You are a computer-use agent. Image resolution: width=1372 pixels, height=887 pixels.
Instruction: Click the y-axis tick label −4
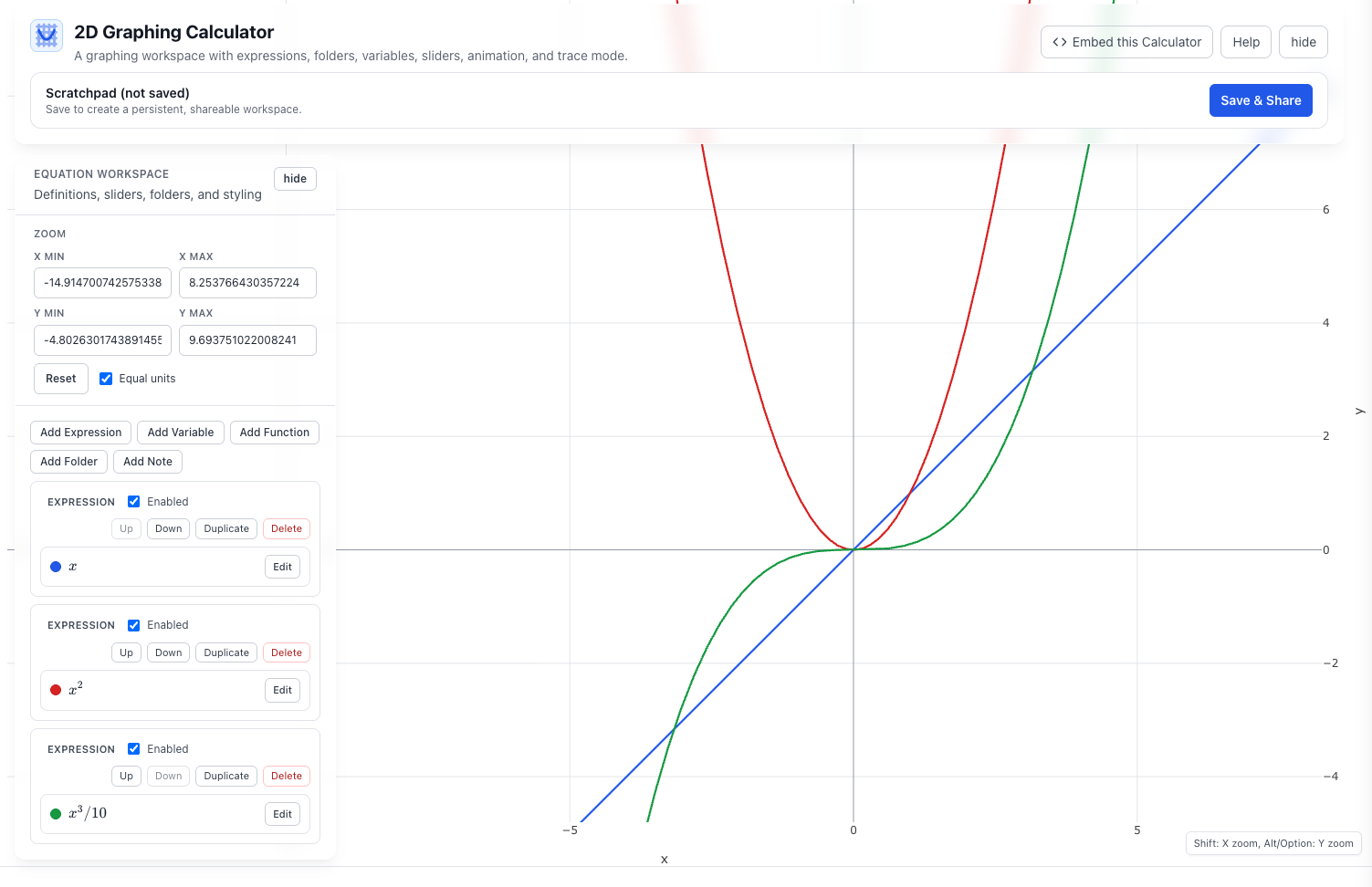pyautogui.click(x=1331, y=777)
